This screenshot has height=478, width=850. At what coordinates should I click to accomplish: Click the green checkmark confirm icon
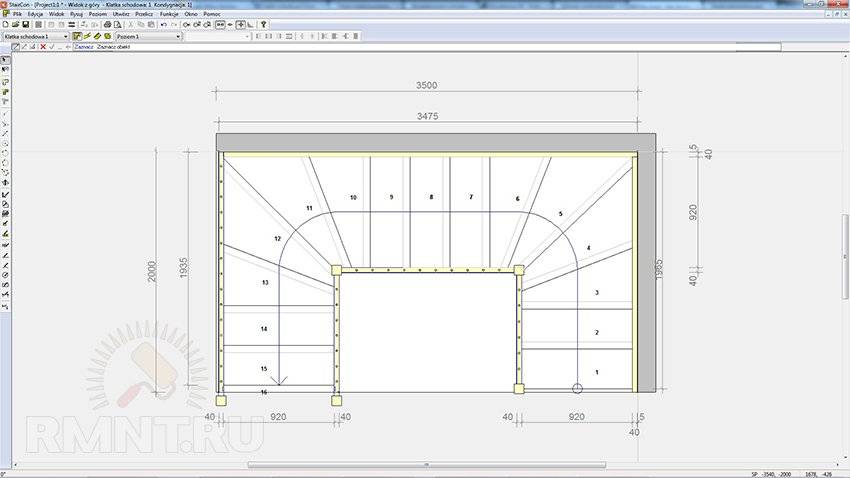coord(52,46)
